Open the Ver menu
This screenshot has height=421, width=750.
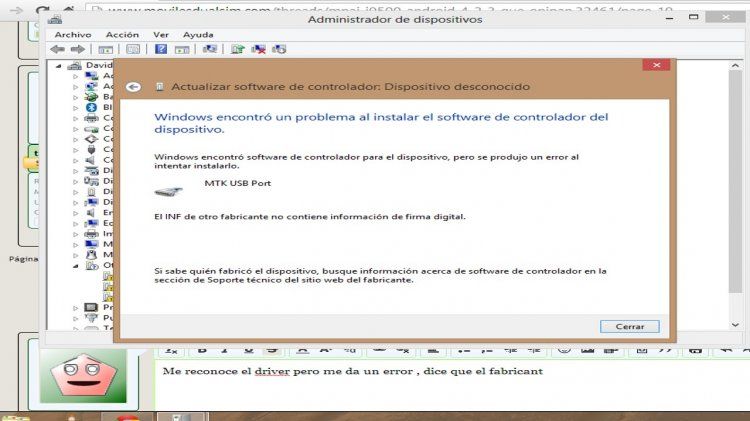[161, 34]
